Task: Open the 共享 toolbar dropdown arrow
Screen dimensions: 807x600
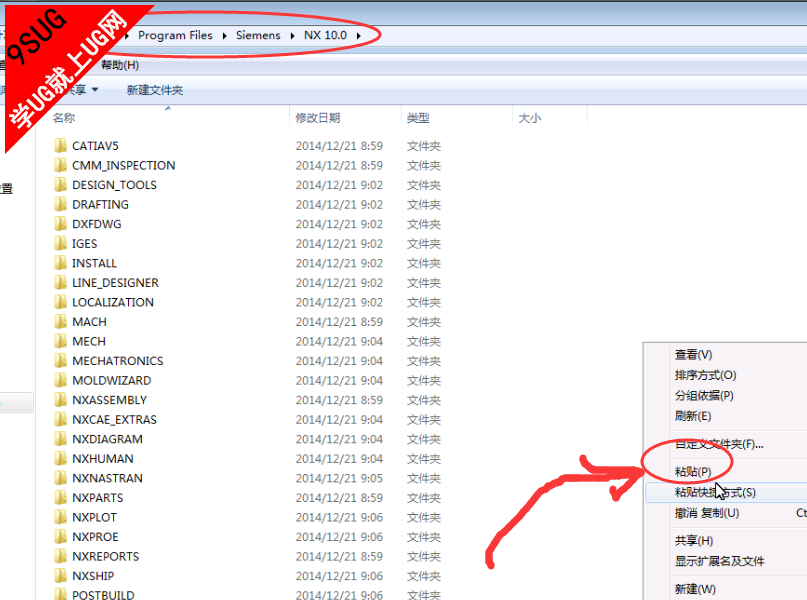Action: (95, 90)
